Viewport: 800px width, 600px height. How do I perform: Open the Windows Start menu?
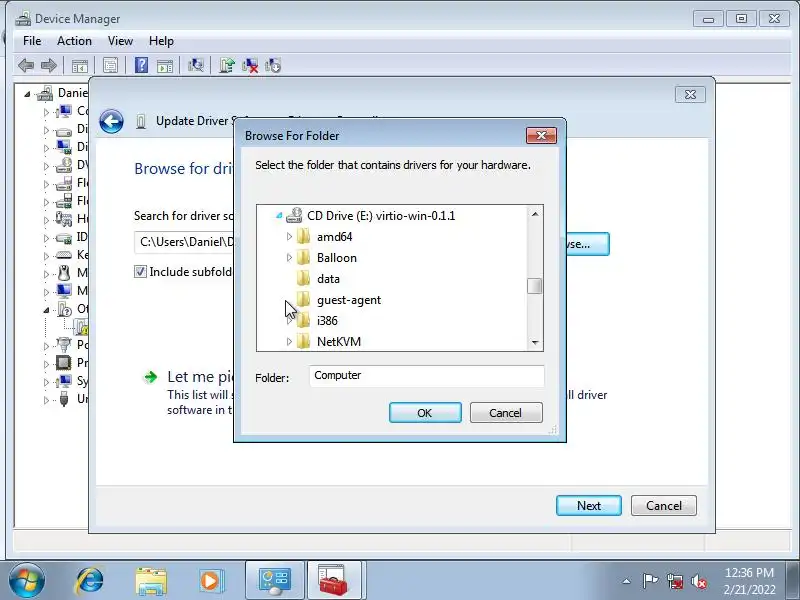[27, 581]
